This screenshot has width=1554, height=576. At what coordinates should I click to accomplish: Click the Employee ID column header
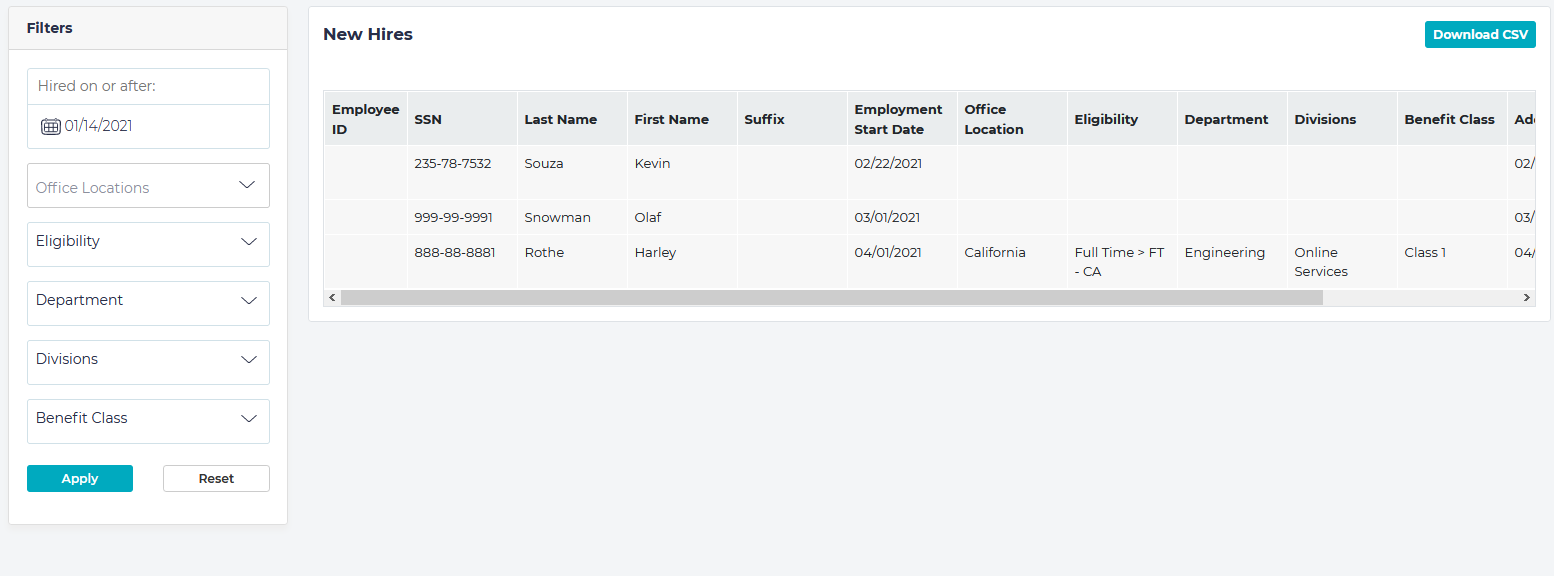point(365,120)
